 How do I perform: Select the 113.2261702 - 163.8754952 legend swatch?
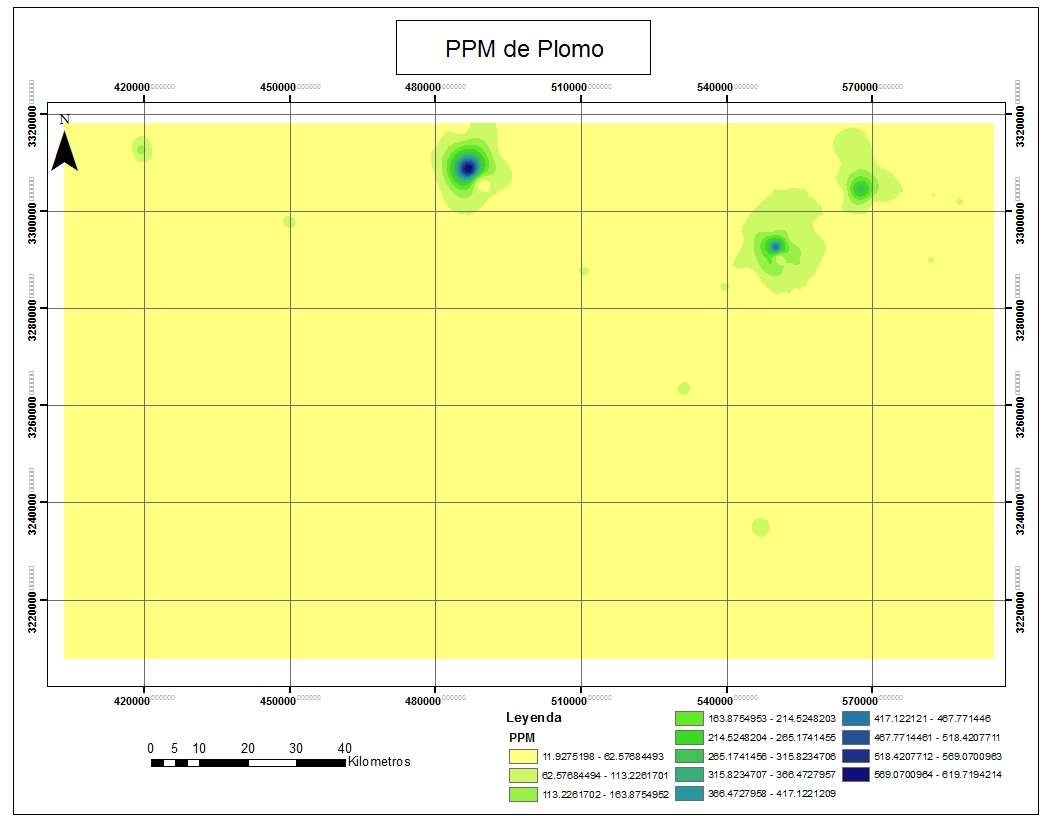[523, 794]
